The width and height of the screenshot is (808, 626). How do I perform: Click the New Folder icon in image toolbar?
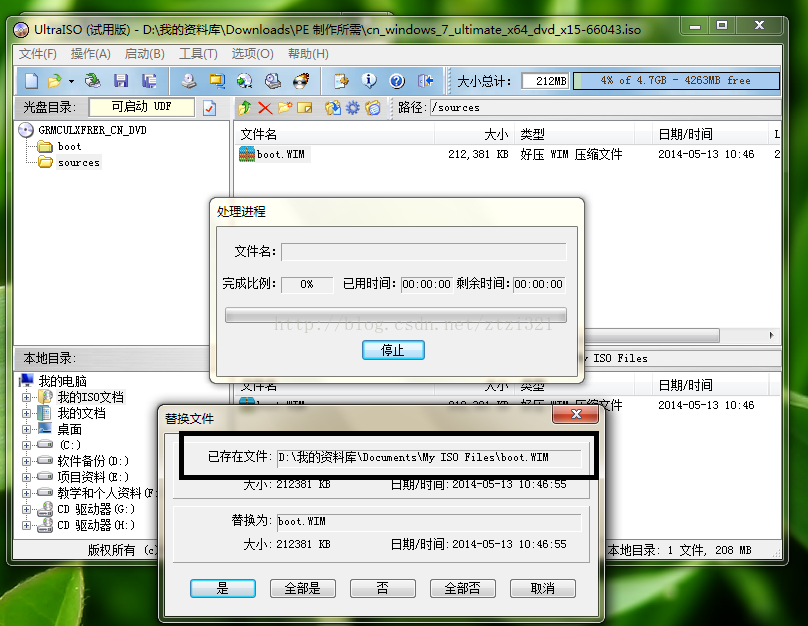pyautogui.click(x=285, y=108)
